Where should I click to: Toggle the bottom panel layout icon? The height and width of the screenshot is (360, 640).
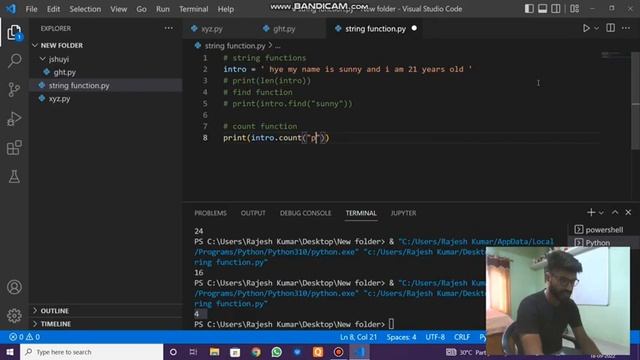coord(542,9)
